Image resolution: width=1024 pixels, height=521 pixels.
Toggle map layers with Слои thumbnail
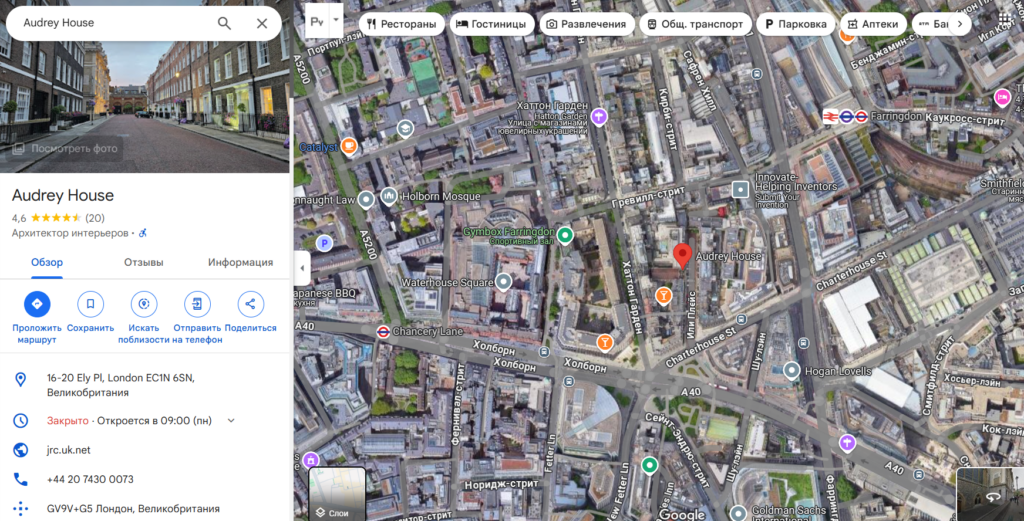click(x=338, y=494)
